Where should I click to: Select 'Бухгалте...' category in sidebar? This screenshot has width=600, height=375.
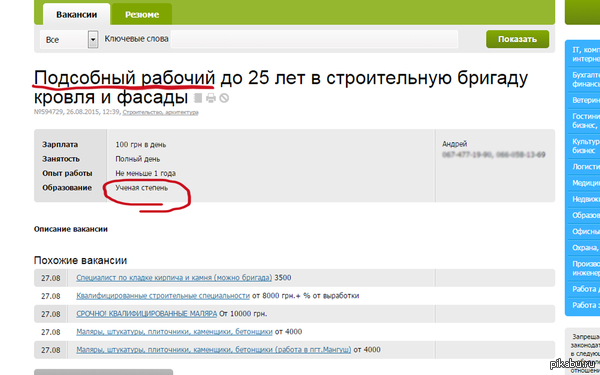585,79
